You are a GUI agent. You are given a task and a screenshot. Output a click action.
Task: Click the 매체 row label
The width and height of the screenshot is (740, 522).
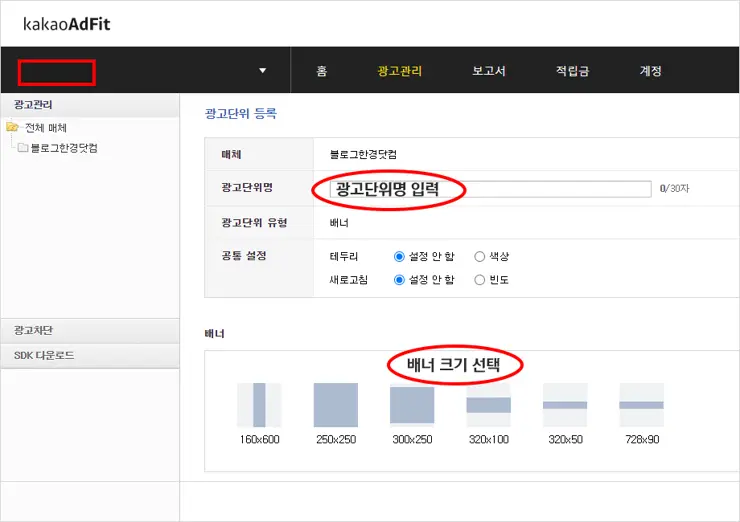click(x=231, y=154)
